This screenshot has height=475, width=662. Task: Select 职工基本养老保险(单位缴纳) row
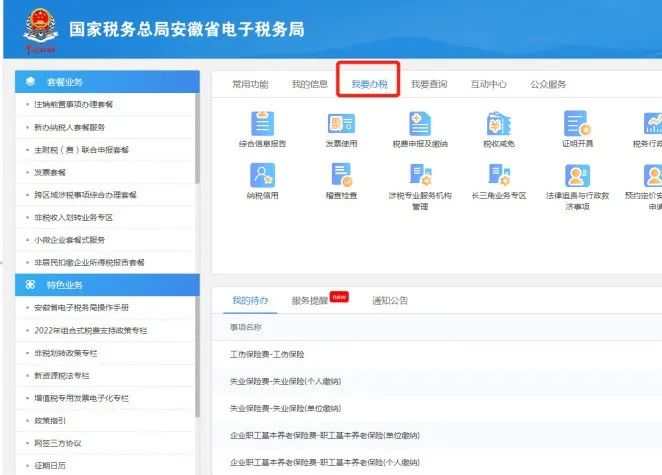[x=437, y=435]
